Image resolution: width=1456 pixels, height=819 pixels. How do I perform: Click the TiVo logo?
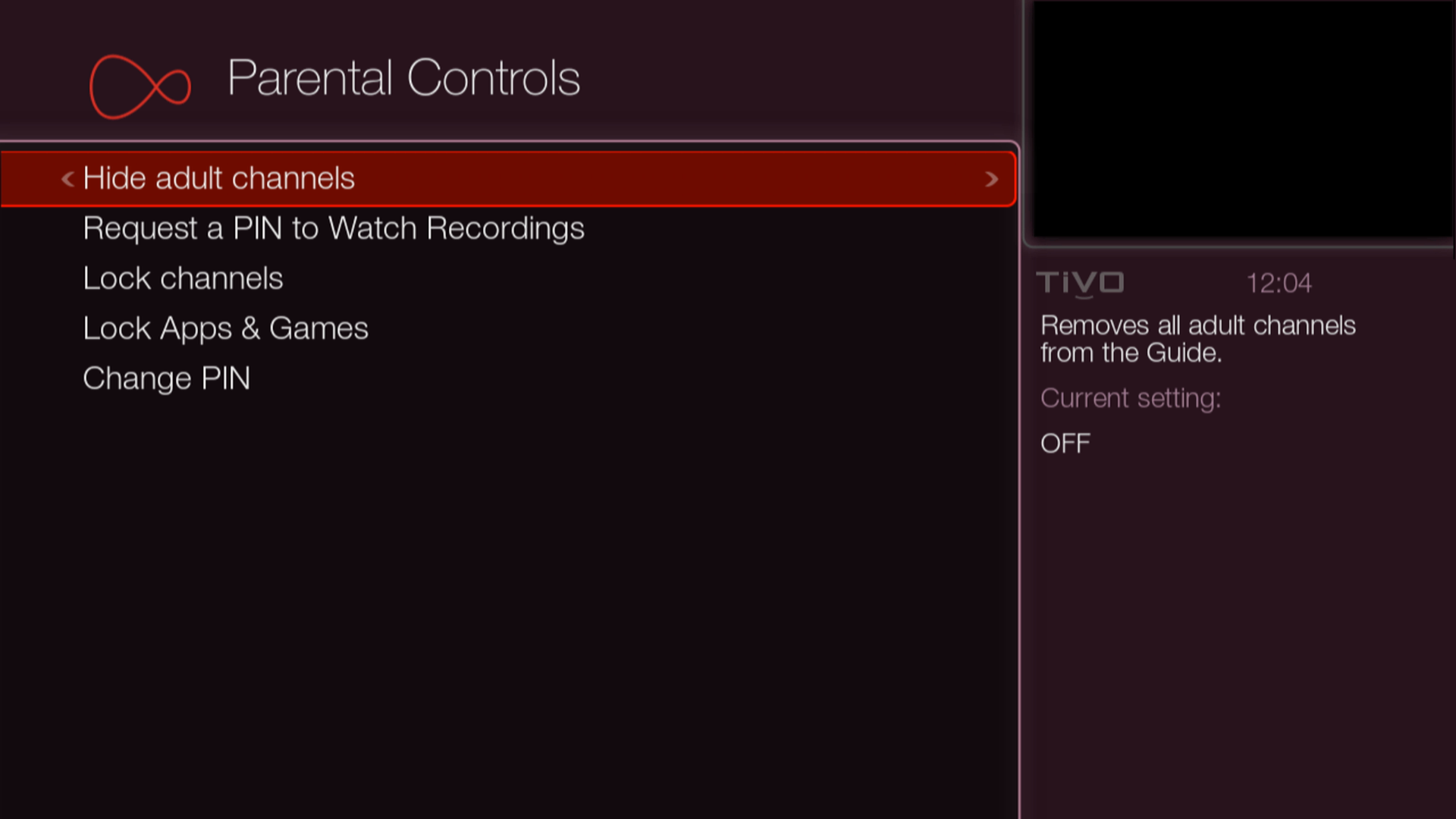1080,283
